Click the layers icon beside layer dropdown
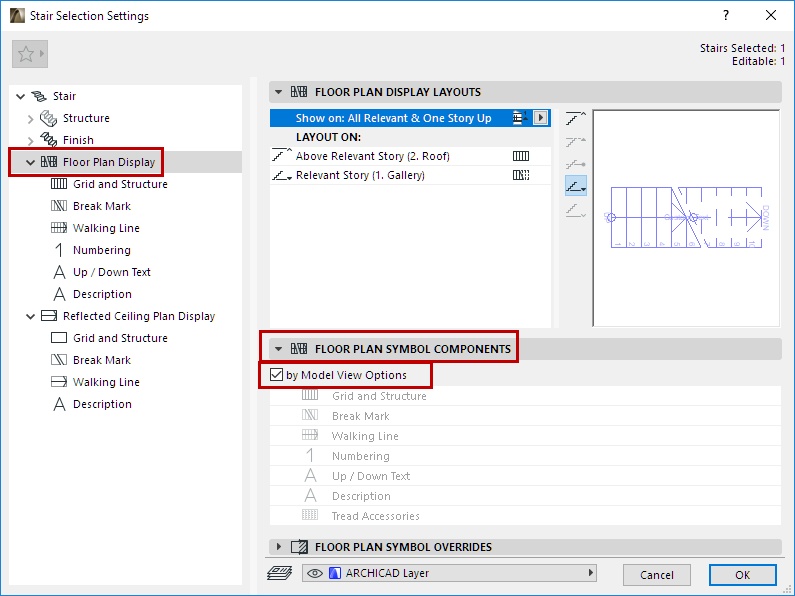The width and height of the screenshot is (795, 596). click(279, 573)
